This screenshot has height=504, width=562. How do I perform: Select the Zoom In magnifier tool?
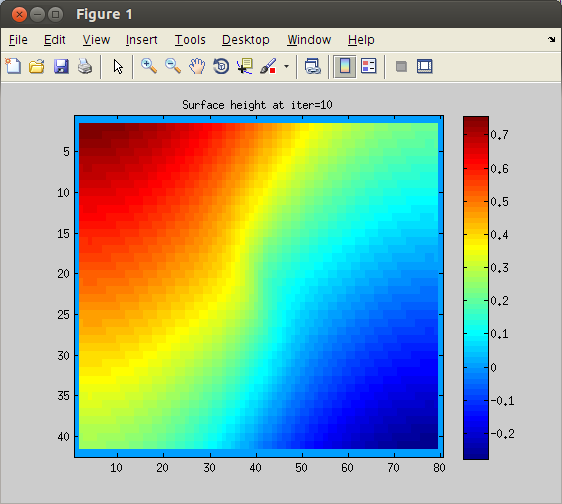point(149,66)
